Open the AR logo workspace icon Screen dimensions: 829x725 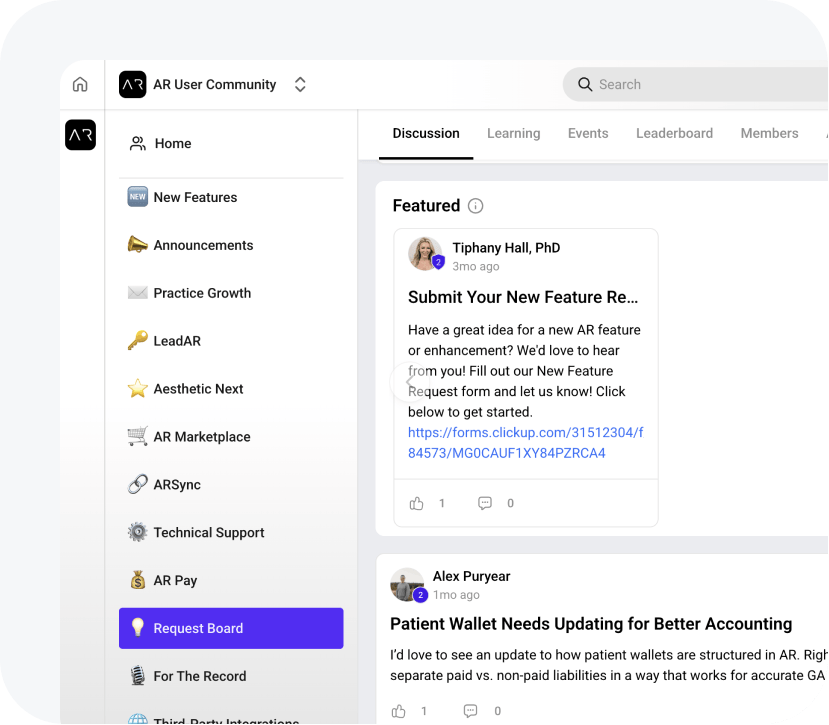click(80, 135)
